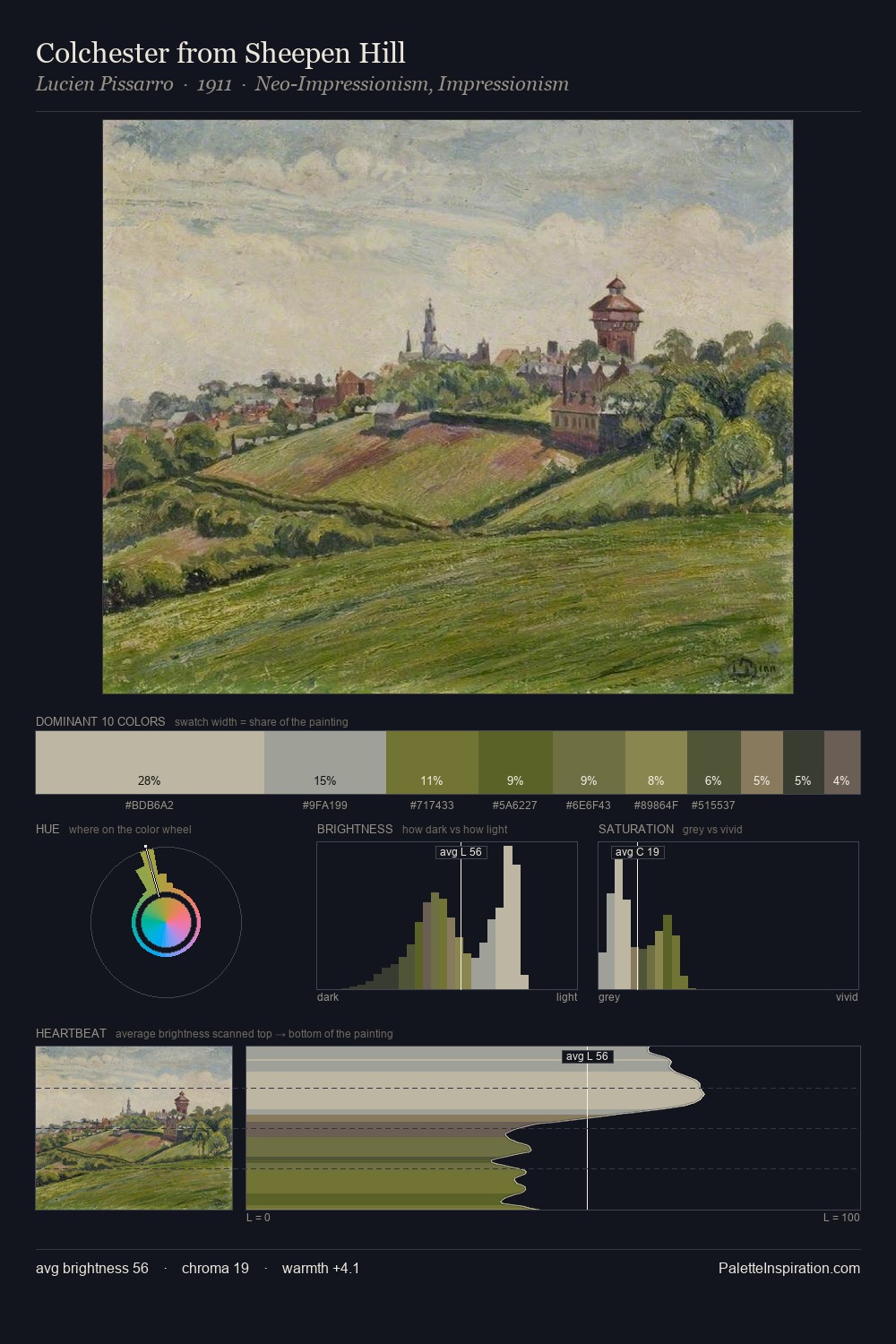Click the 'avg L 56' heartbeat chart label

[587, 1056]
